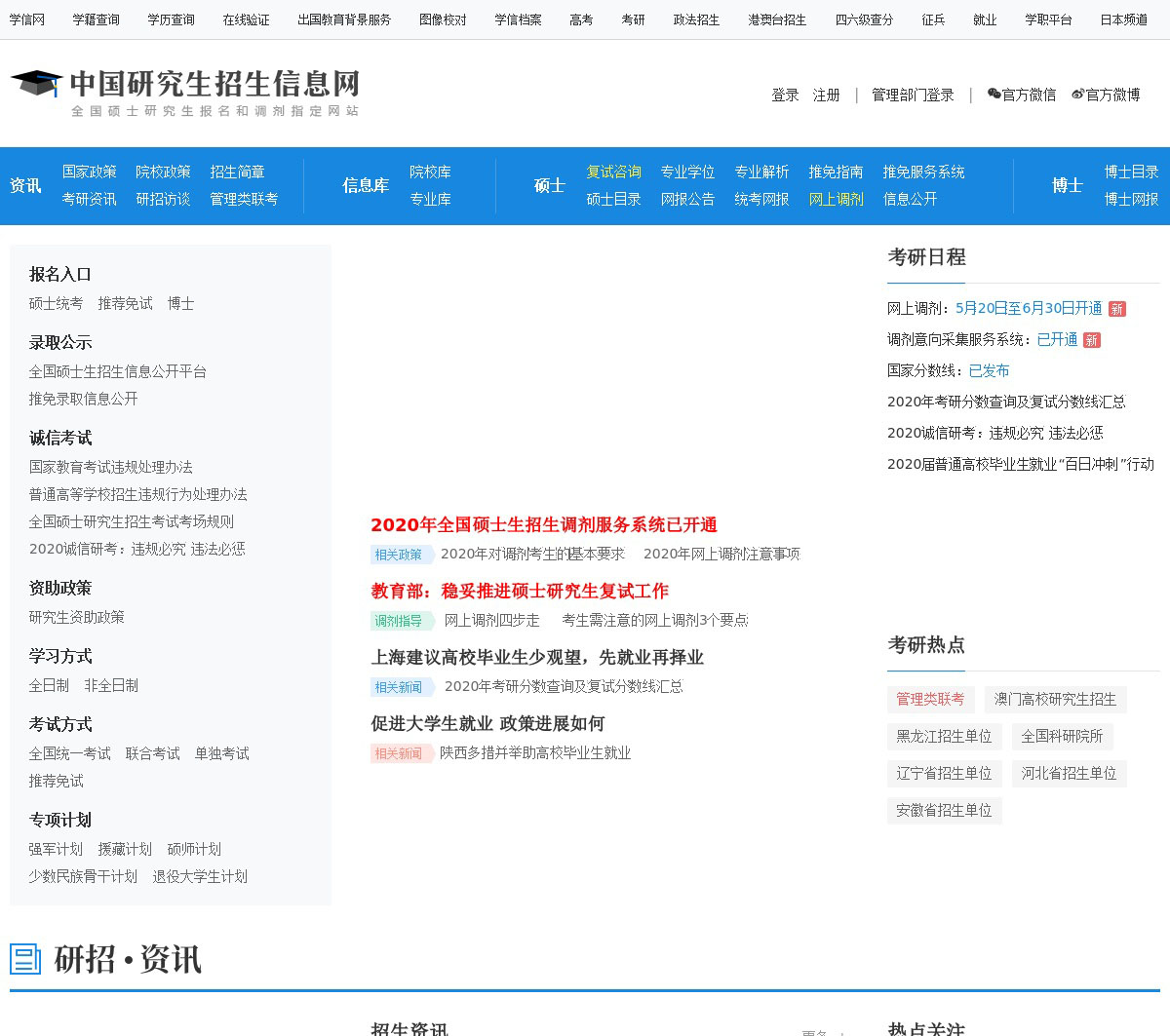Image resolution: width=1170 pixels, height=1036 pixels.
Task: Click the green 调剂指导 tag label
Action: coord(400,621)
